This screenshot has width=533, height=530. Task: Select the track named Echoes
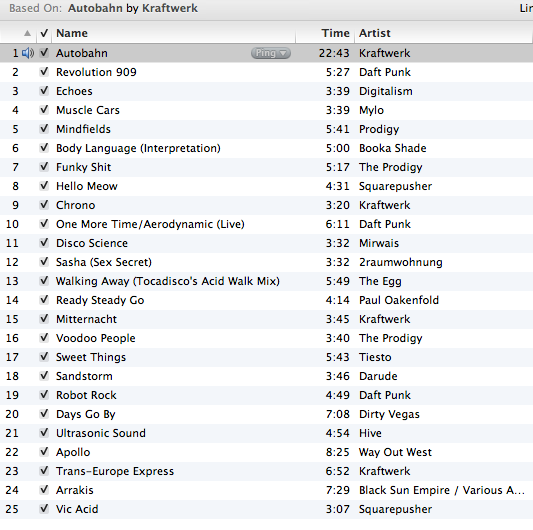coord(74,91)
